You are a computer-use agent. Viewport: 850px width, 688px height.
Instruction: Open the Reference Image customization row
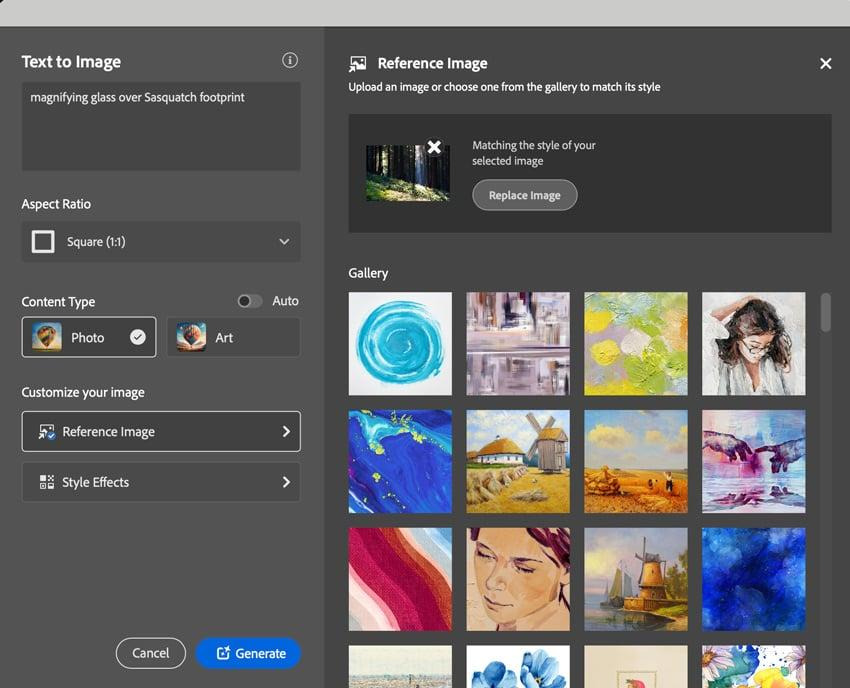coord(161,432)
